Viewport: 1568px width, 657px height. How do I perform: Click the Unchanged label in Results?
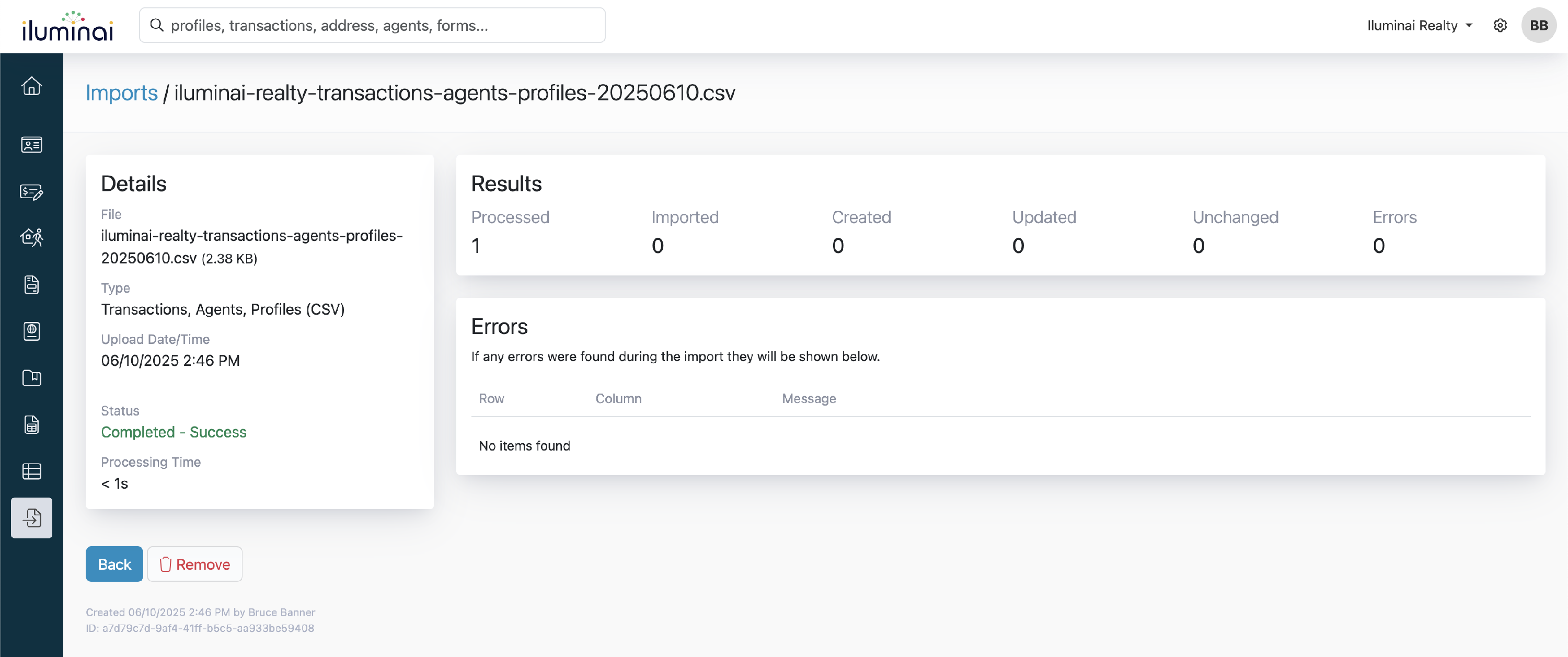tap(1235, 217)
